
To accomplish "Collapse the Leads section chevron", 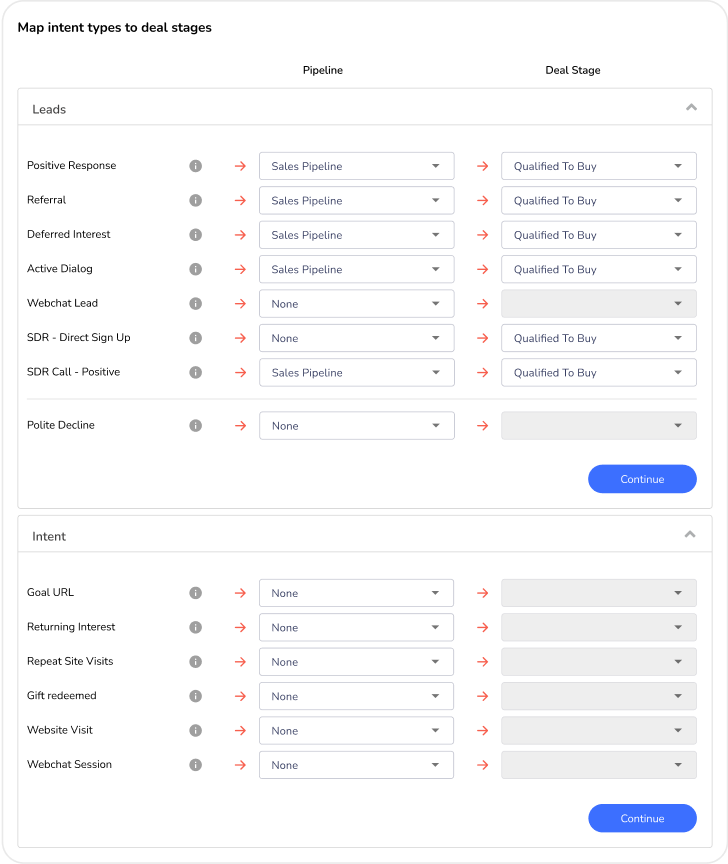I will coord(690,108).
